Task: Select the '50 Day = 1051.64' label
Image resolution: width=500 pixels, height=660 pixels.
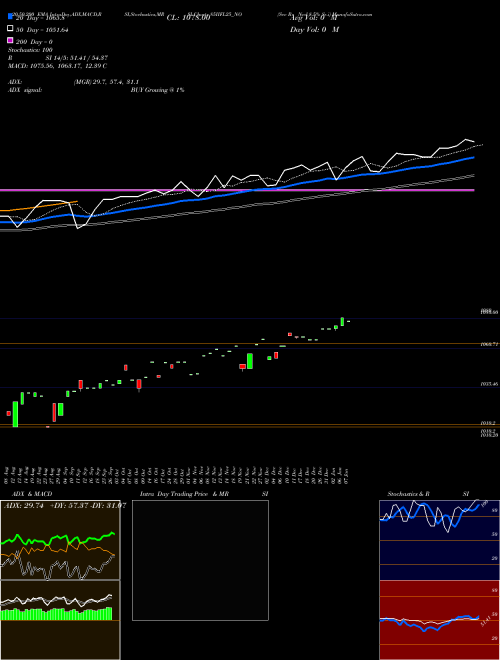Action: click(x=42, y=30)
